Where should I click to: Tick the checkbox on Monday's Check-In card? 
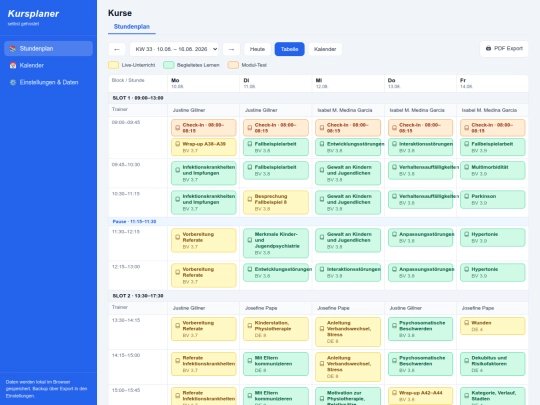pos(178,128)
